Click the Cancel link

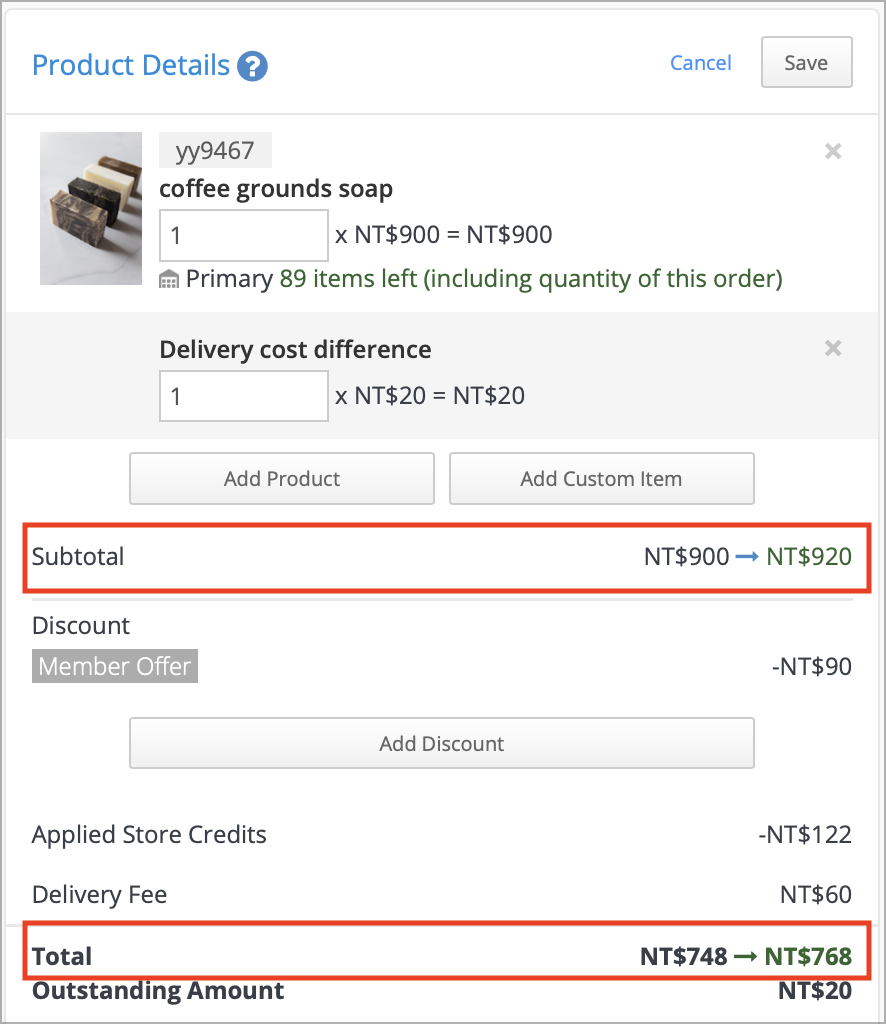pos(700,63)
